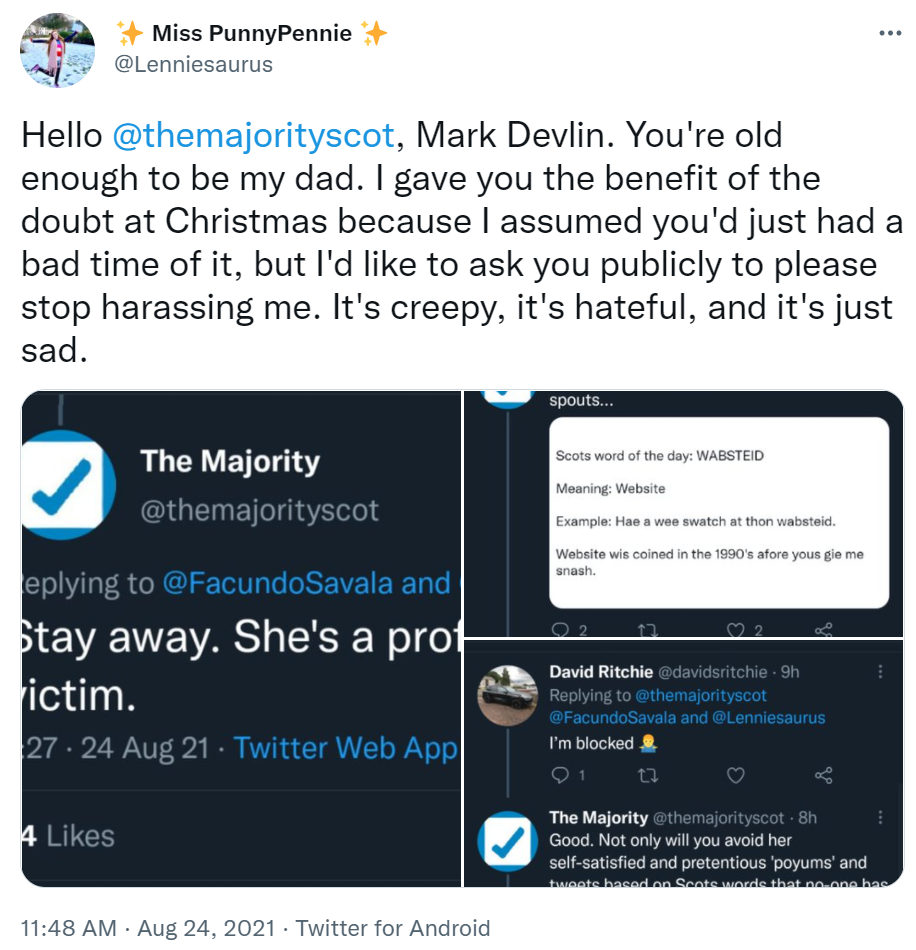The image size is (916, 950).
Task: Click the reply icon under WABSTEID card
Action: click(x=561, y=630)
